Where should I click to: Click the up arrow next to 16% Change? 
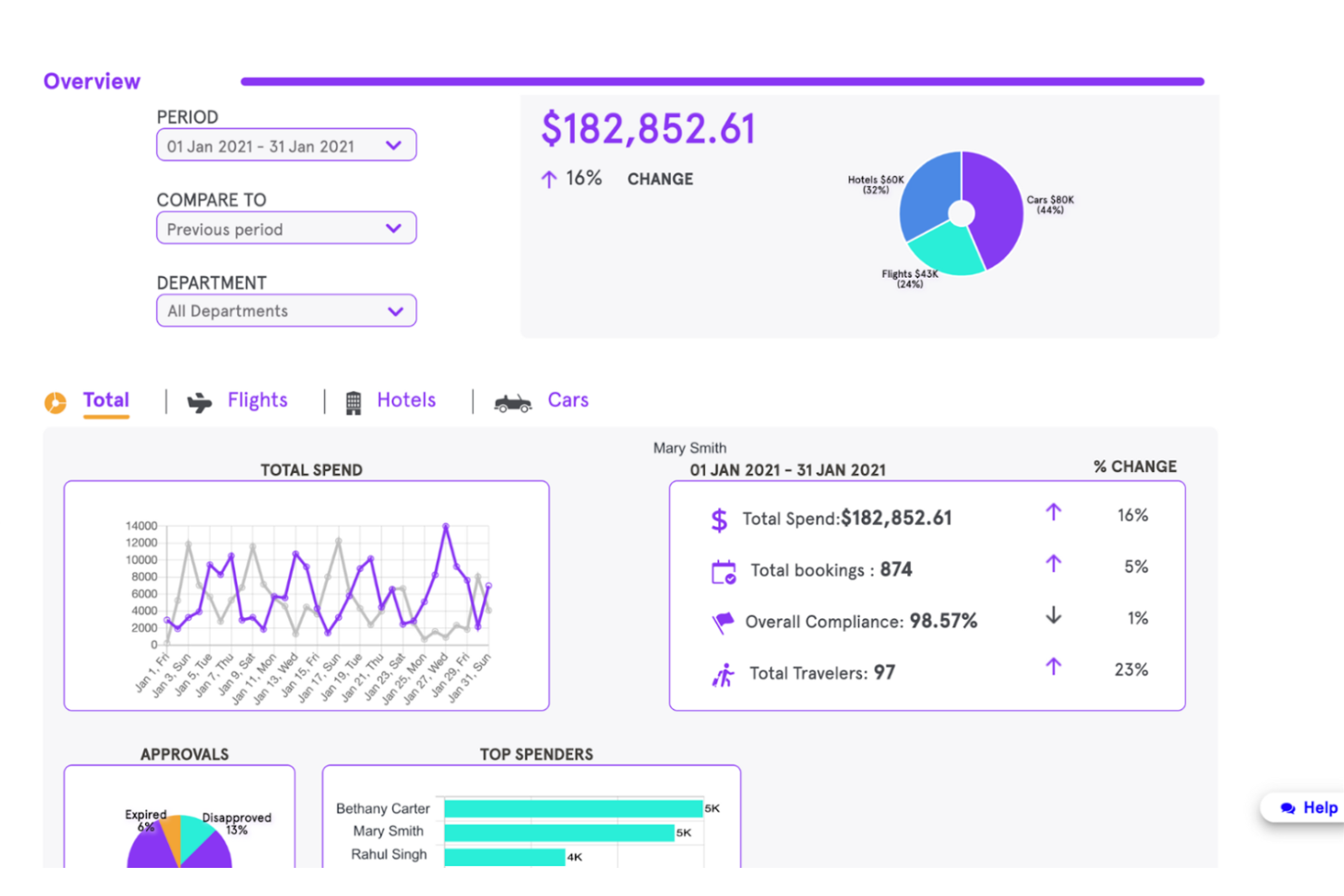point(548,179)
